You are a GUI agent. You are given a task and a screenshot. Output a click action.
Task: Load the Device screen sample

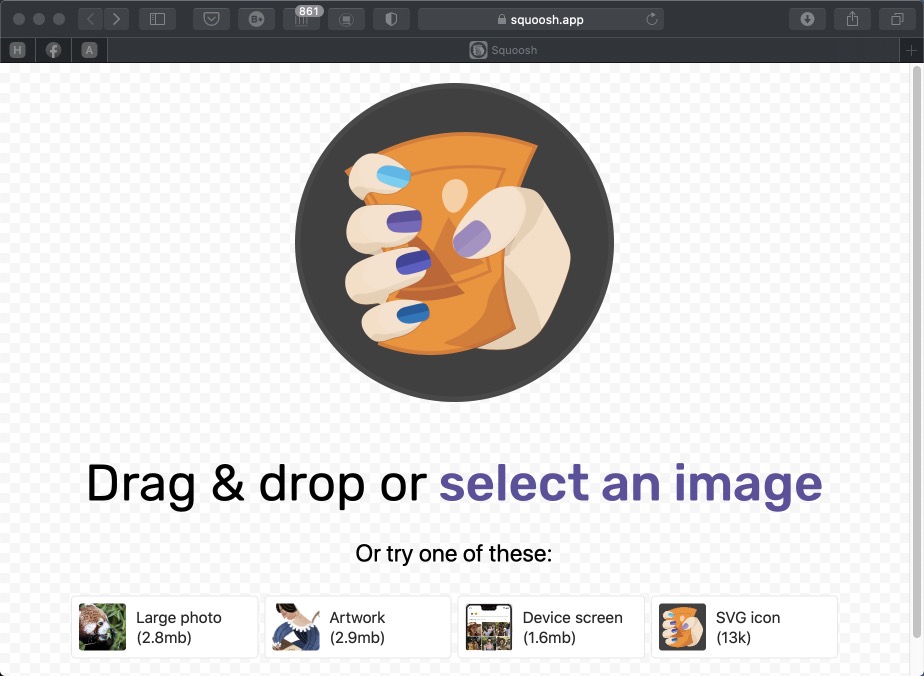click(x=551, y=627)
